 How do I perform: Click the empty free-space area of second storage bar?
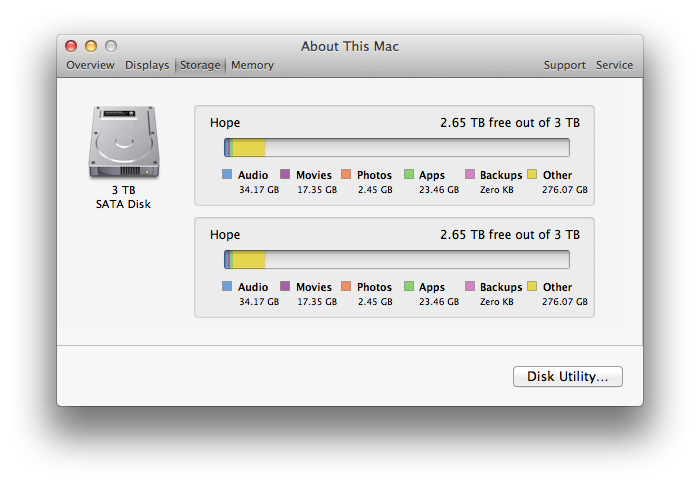pos(417,259)
